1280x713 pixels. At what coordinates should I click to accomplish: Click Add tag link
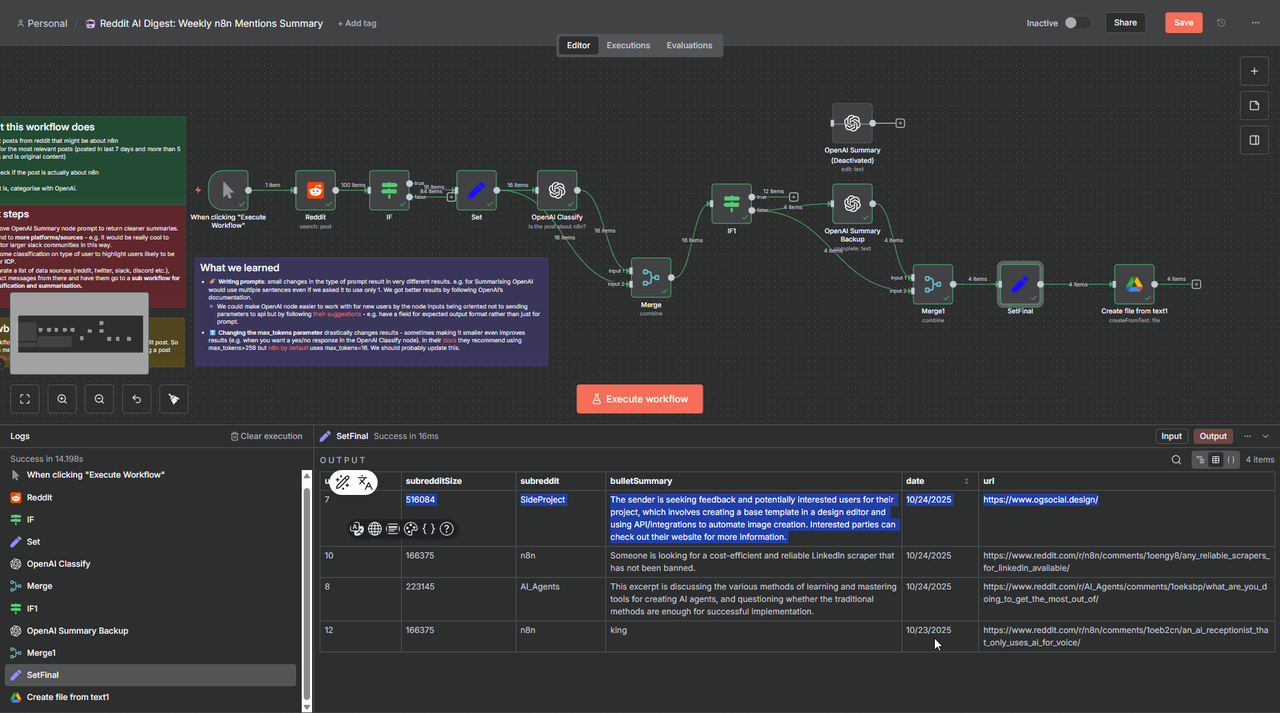coord(357,23)
